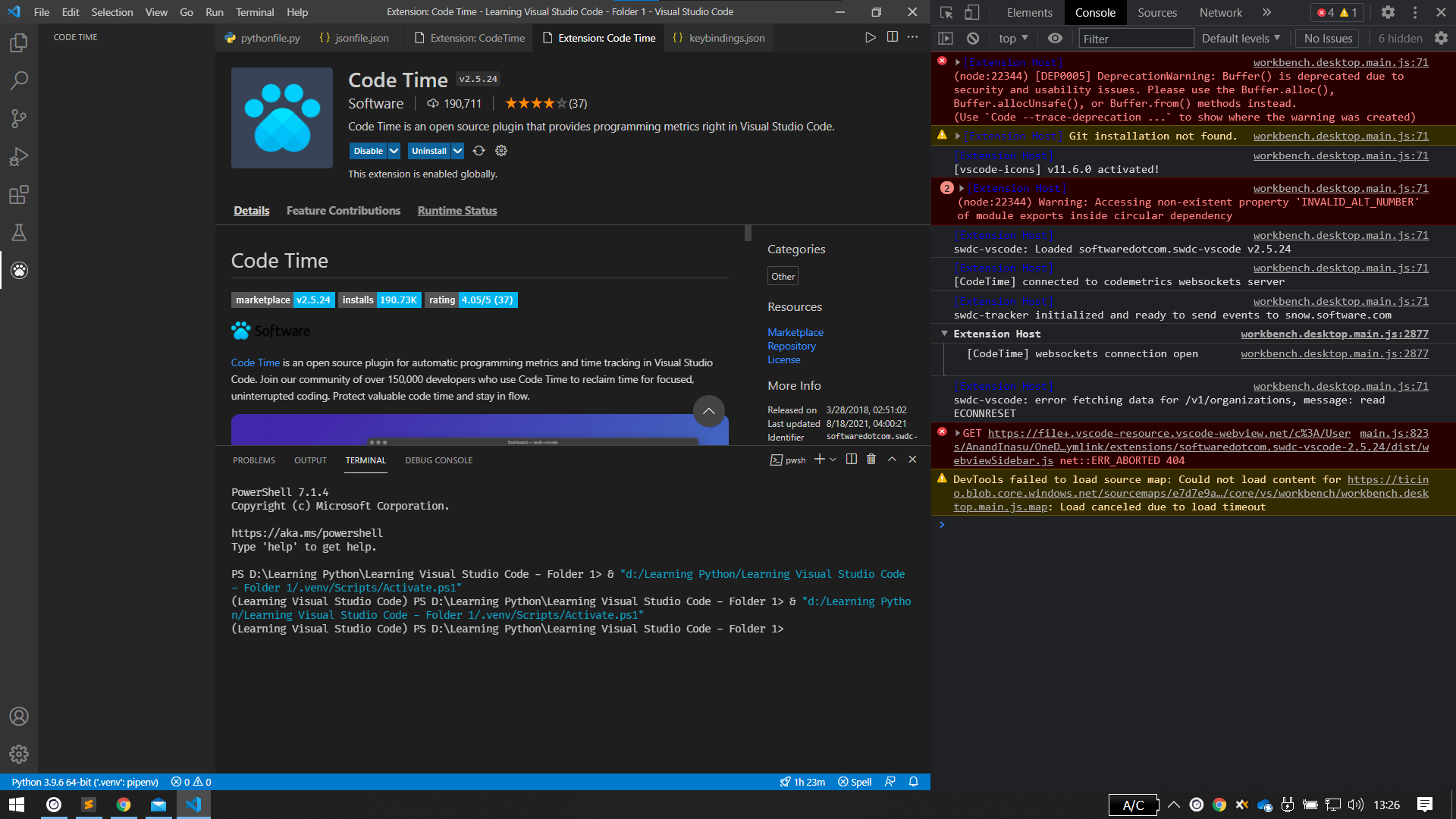The image size is (1456, 819).
Task: Select the inspect element tool in DevTools
Action: (x=945, y=12)
